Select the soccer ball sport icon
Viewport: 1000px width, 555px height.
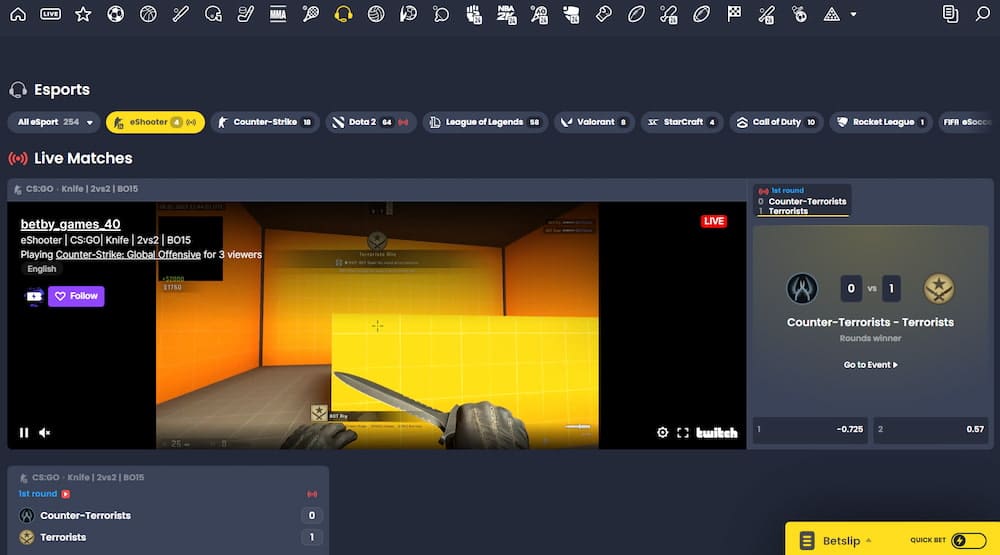pyautogui.click(x=115, y=14)
